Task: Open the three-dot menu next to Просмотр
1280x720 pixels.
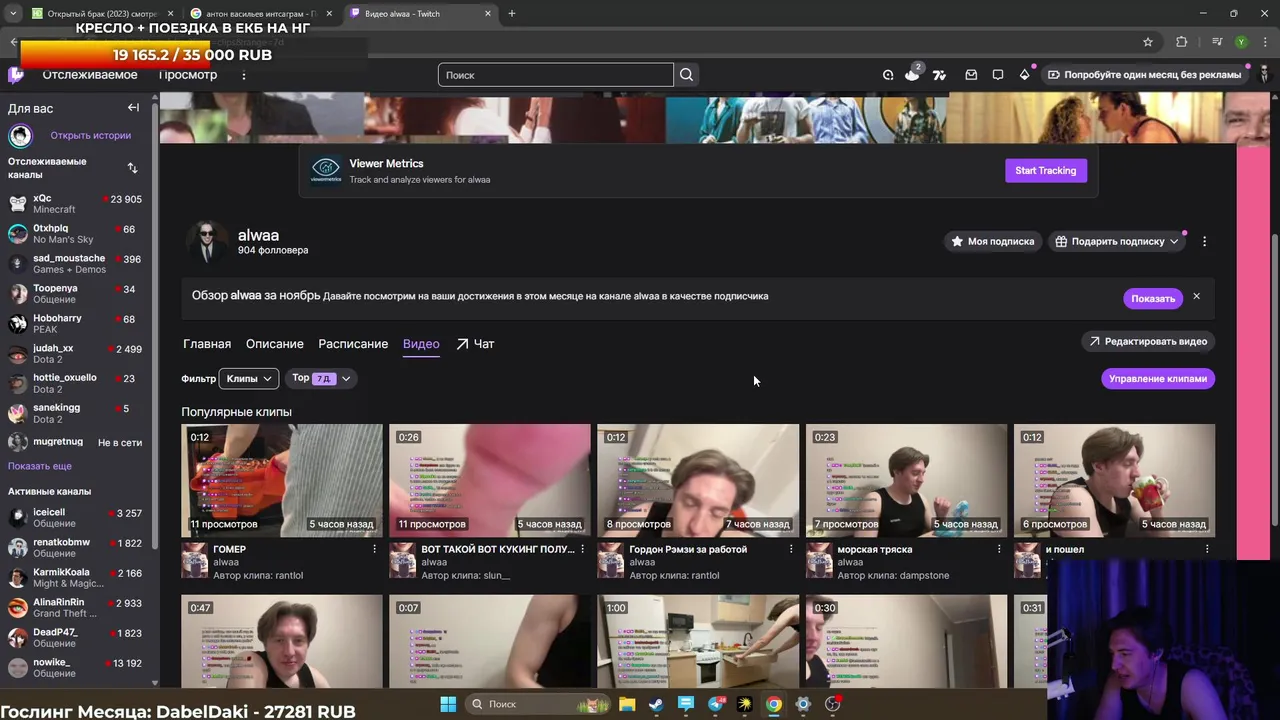Action: (243, 75)
